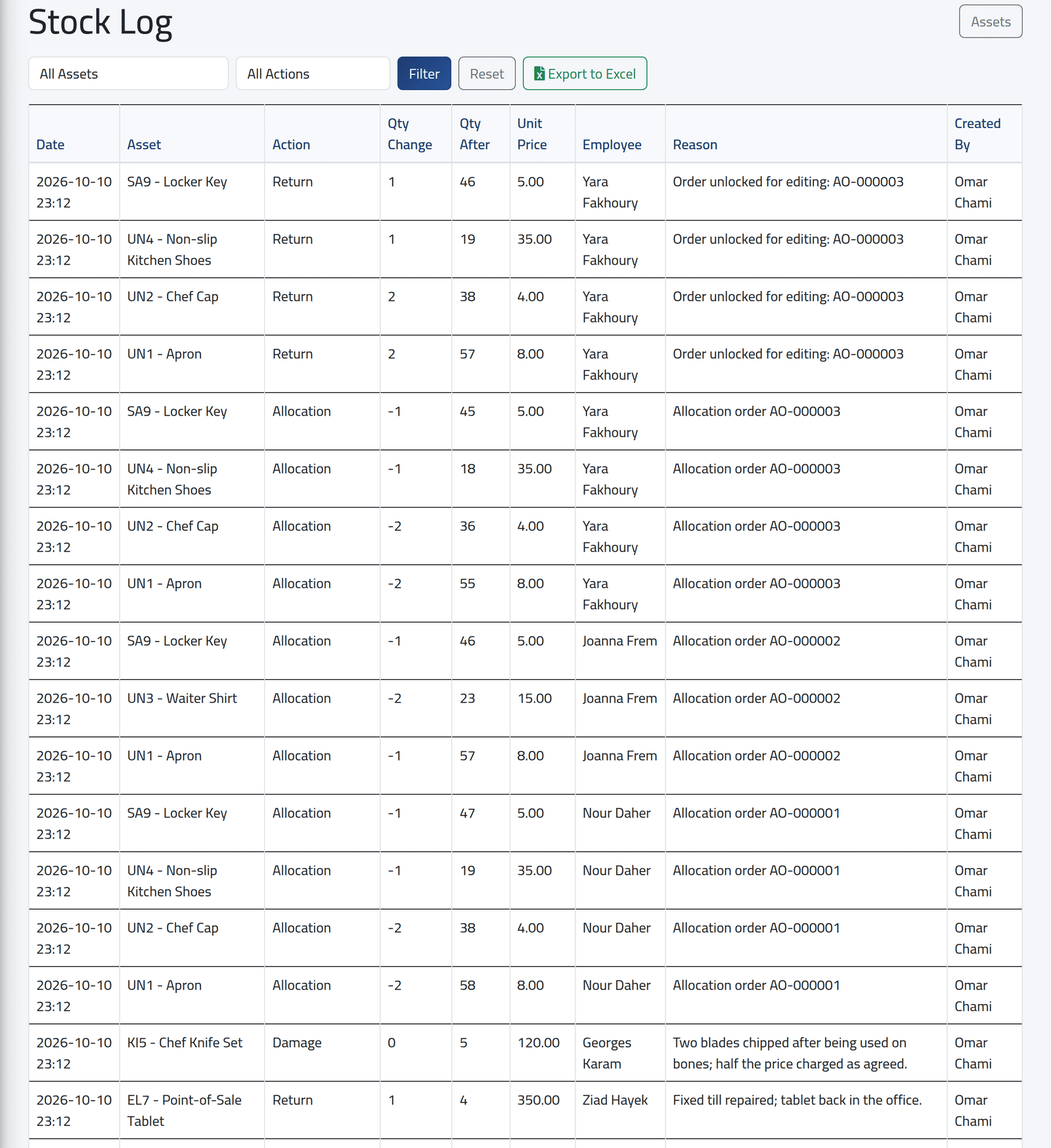Click the Damage action cell
Screen dimensions: 1051x1148
[x=322, y=1052]
